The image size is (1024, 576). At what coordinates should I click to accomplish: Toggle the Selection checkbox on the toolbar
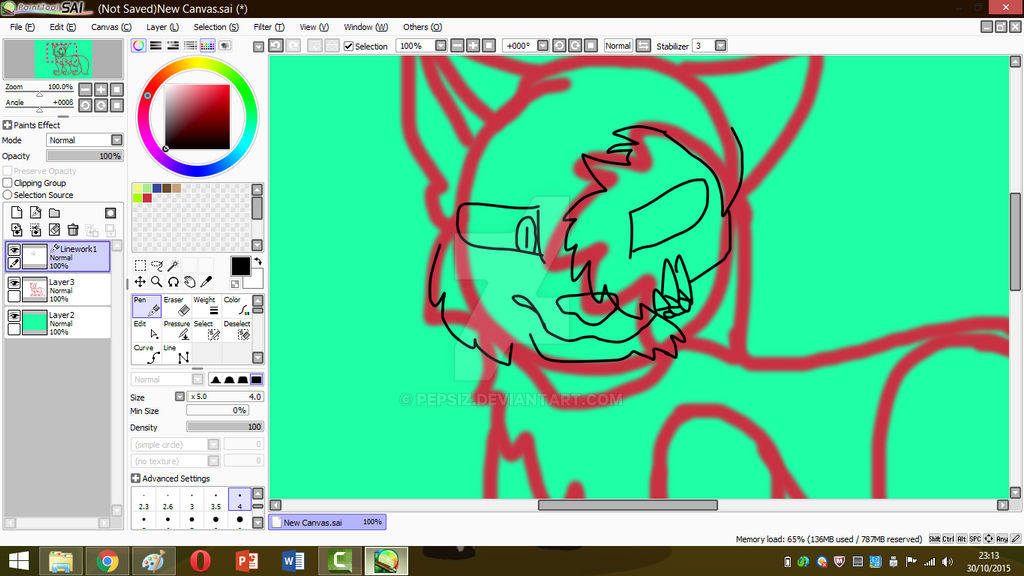(349, 45)
